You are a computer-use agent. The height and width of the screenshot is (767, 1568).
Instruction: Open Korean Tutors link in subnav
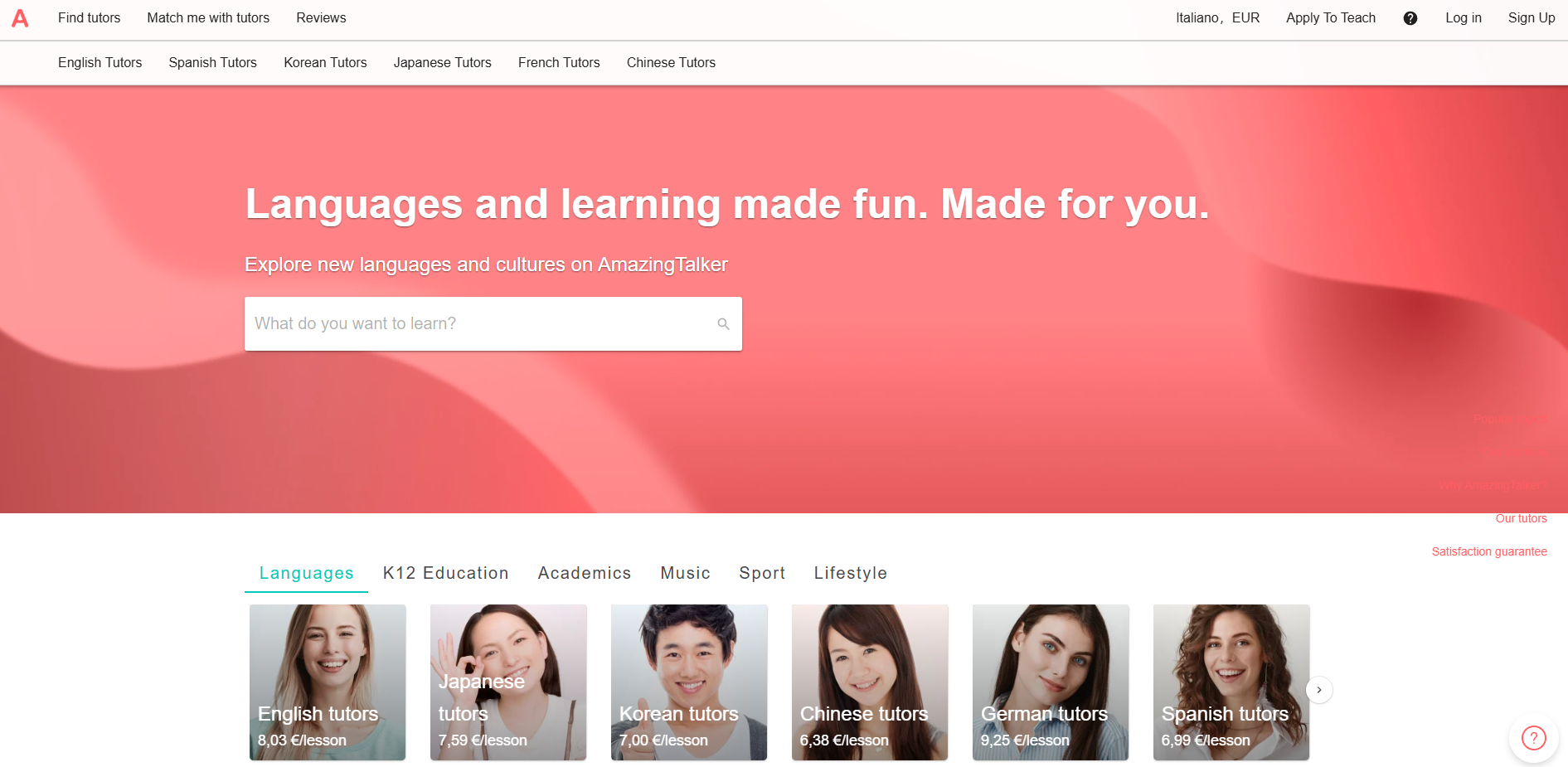coord(325,63)
